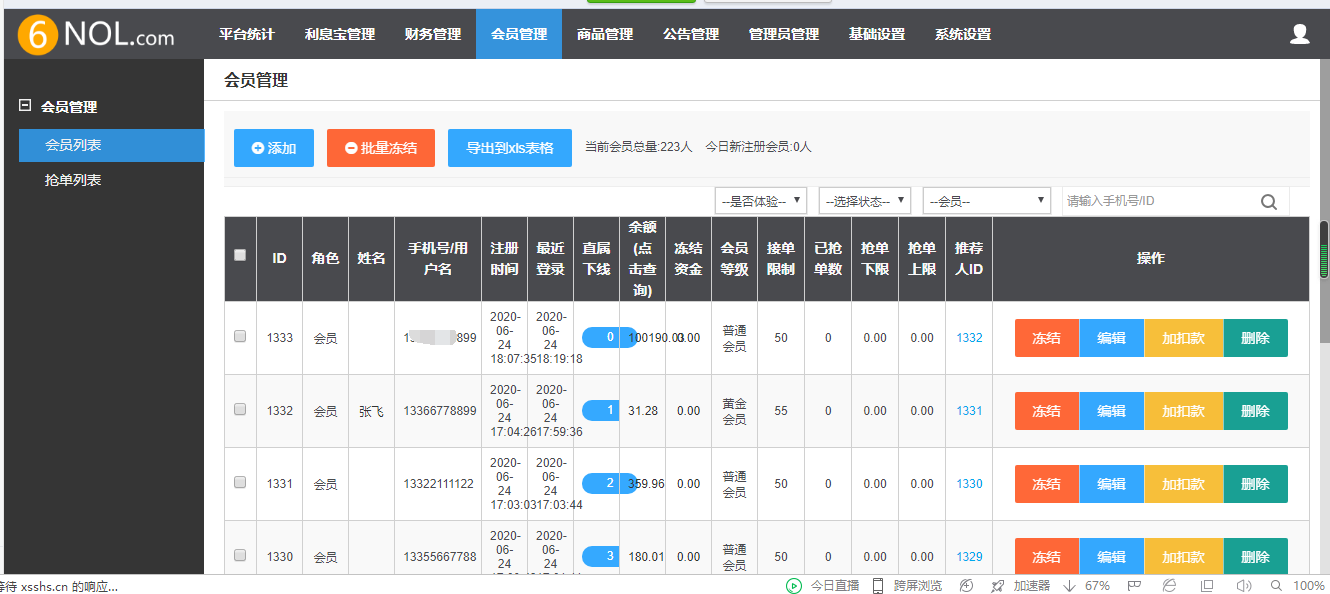Collapse the 会员管理 sidebar section

(x=26, y=106)
